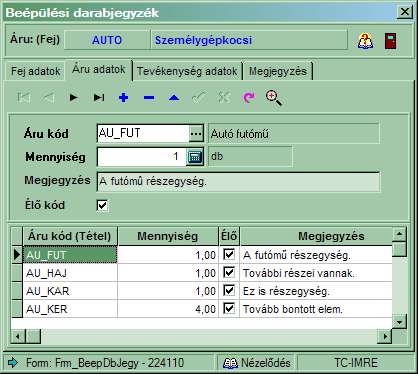Open help book icon in header
Viewport: 418px width, 374px height.
(x=366, y=41)
